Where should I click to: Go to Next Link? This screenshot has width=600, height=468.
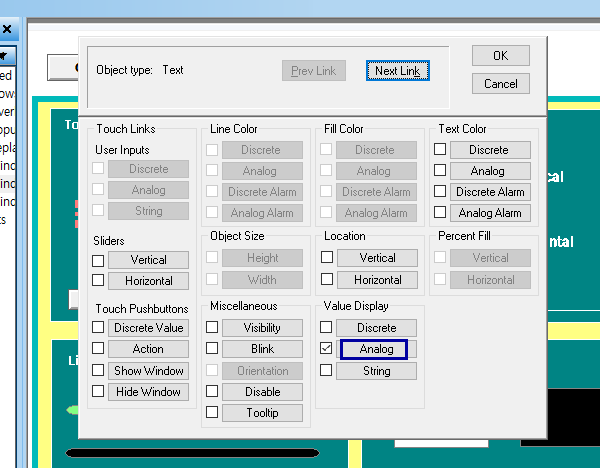click(398, 70)
